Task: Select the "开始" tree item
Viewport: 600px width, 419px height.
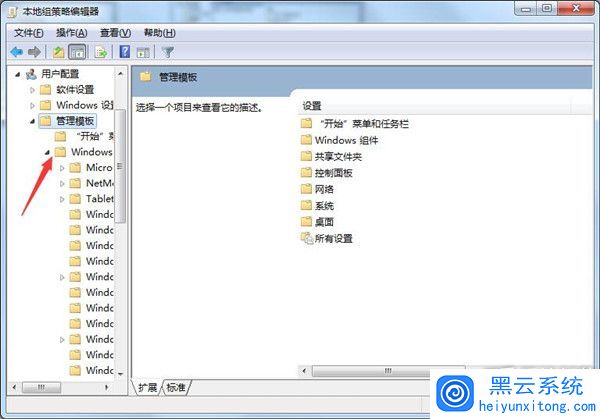Action: (95, 136)
